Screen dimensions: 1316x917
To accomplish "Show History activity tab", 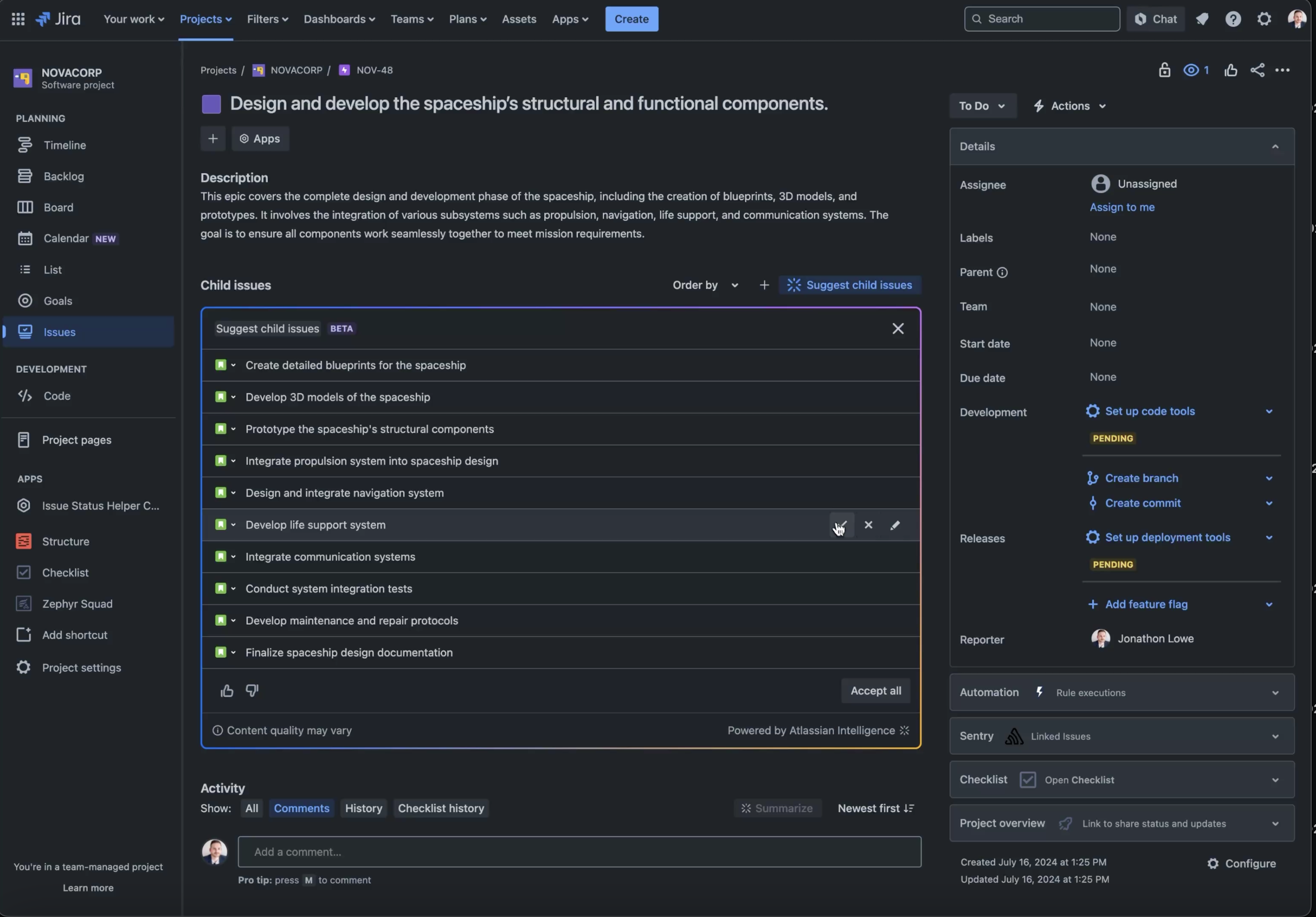I will (x=364, y=808).
